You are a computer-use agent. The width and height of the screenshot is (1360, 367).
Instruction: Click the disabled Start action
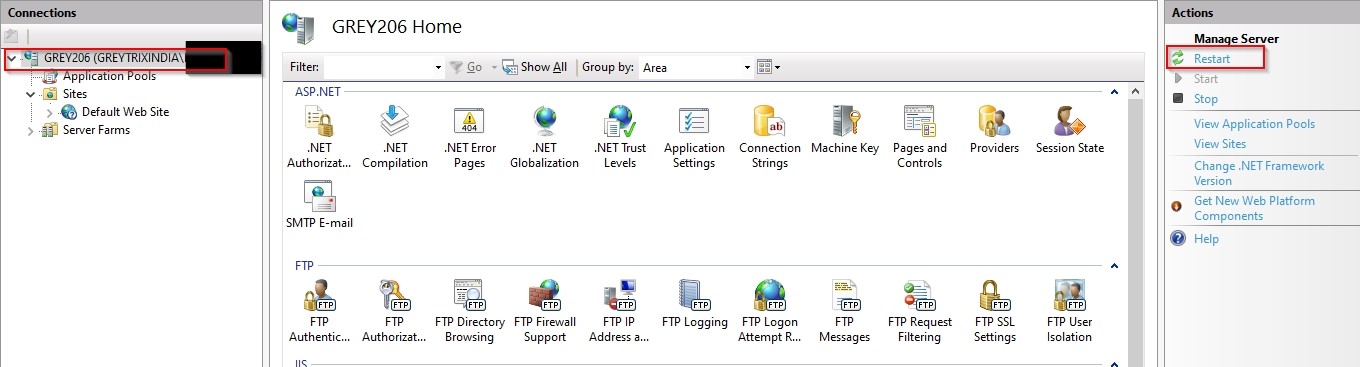tap(1205, 79)
